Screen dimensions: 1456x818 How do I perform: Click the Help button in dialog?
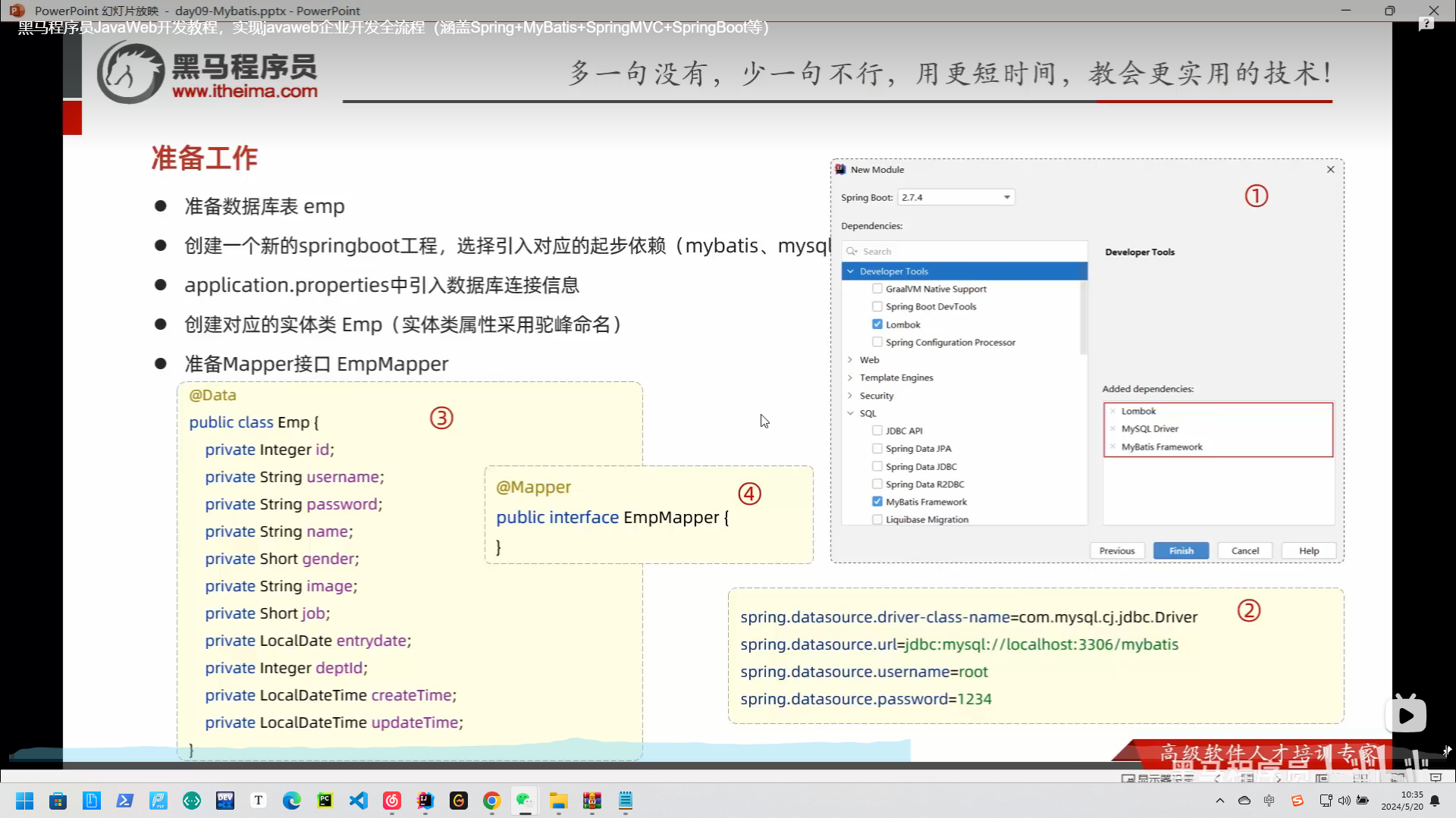click(1308, 551)
